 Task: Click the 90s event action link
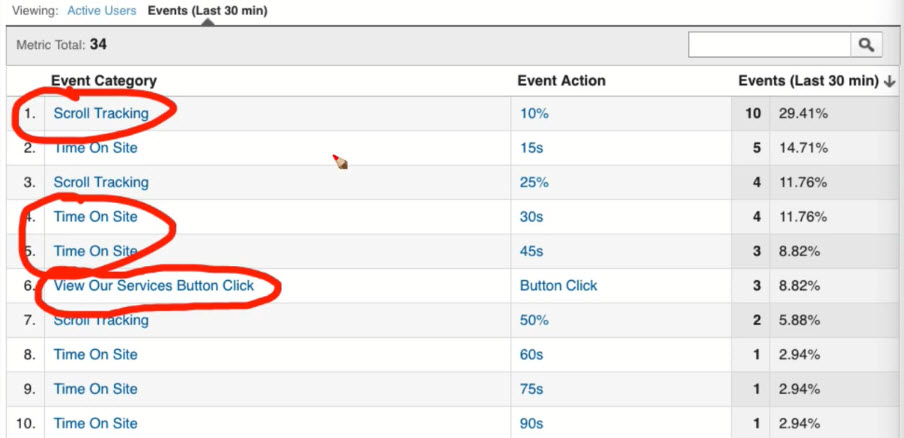coord(531,423)
